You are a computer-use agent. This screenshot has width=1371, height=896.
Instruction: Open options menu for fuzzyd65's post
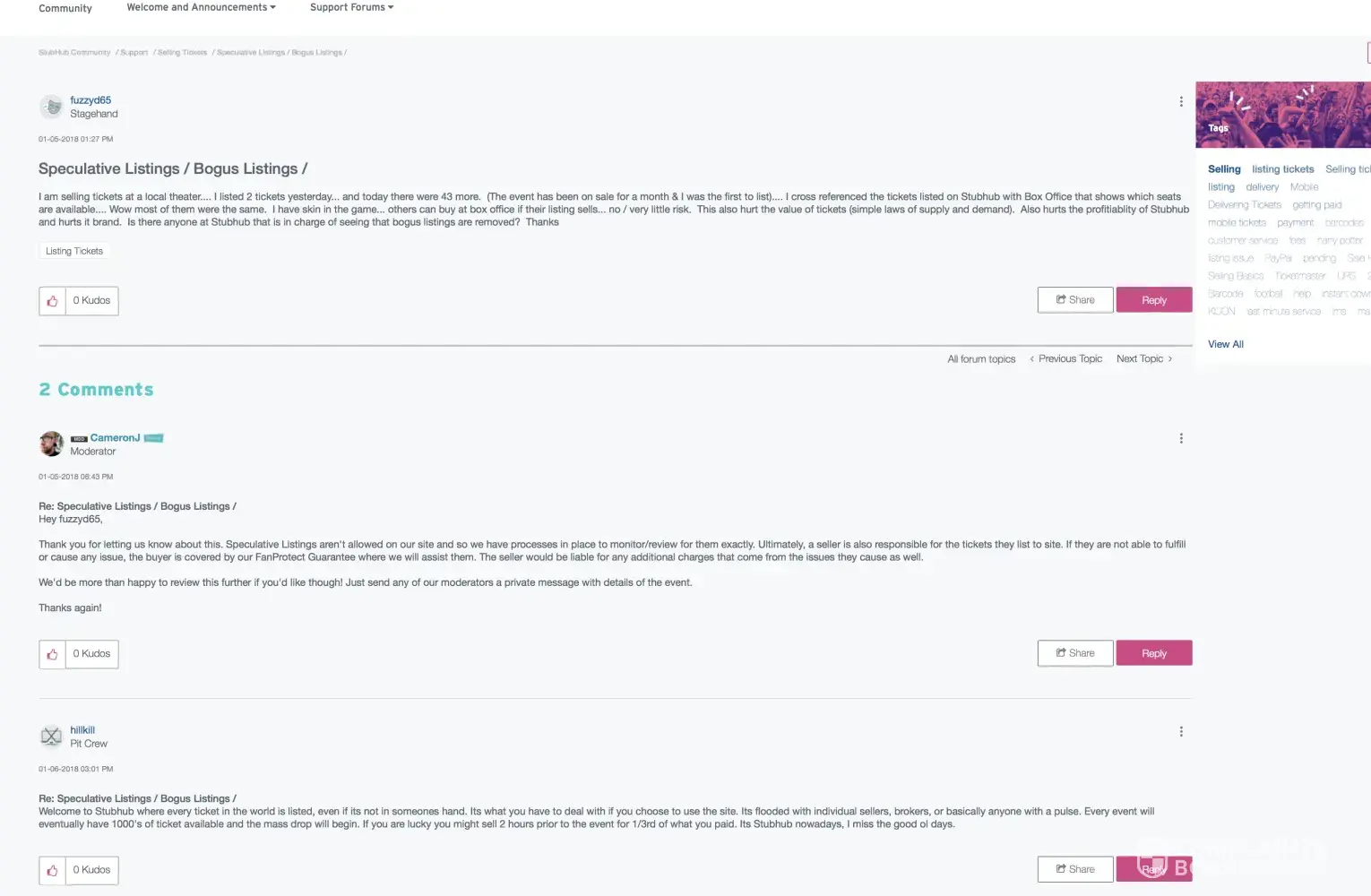pos(1181,101)
